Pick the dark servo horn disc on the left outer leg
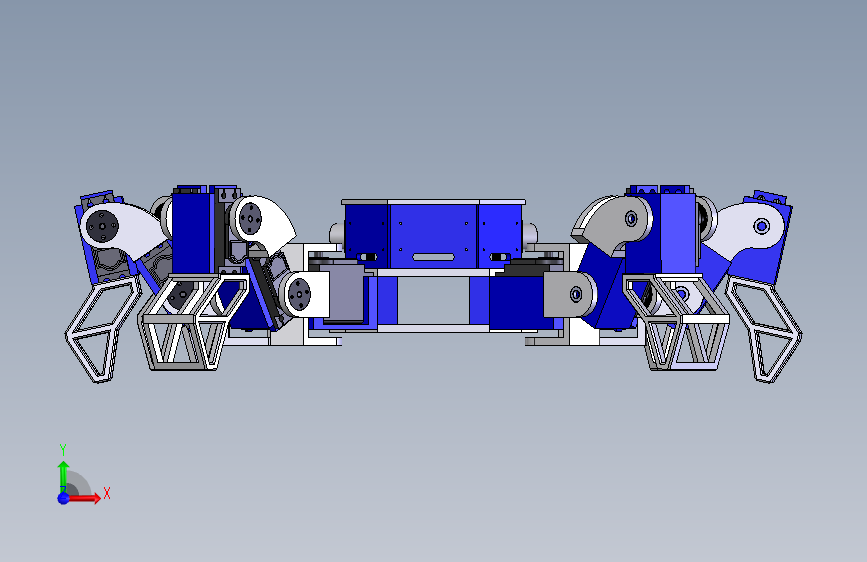The image size is (867, 562). [x=103, y=225]
